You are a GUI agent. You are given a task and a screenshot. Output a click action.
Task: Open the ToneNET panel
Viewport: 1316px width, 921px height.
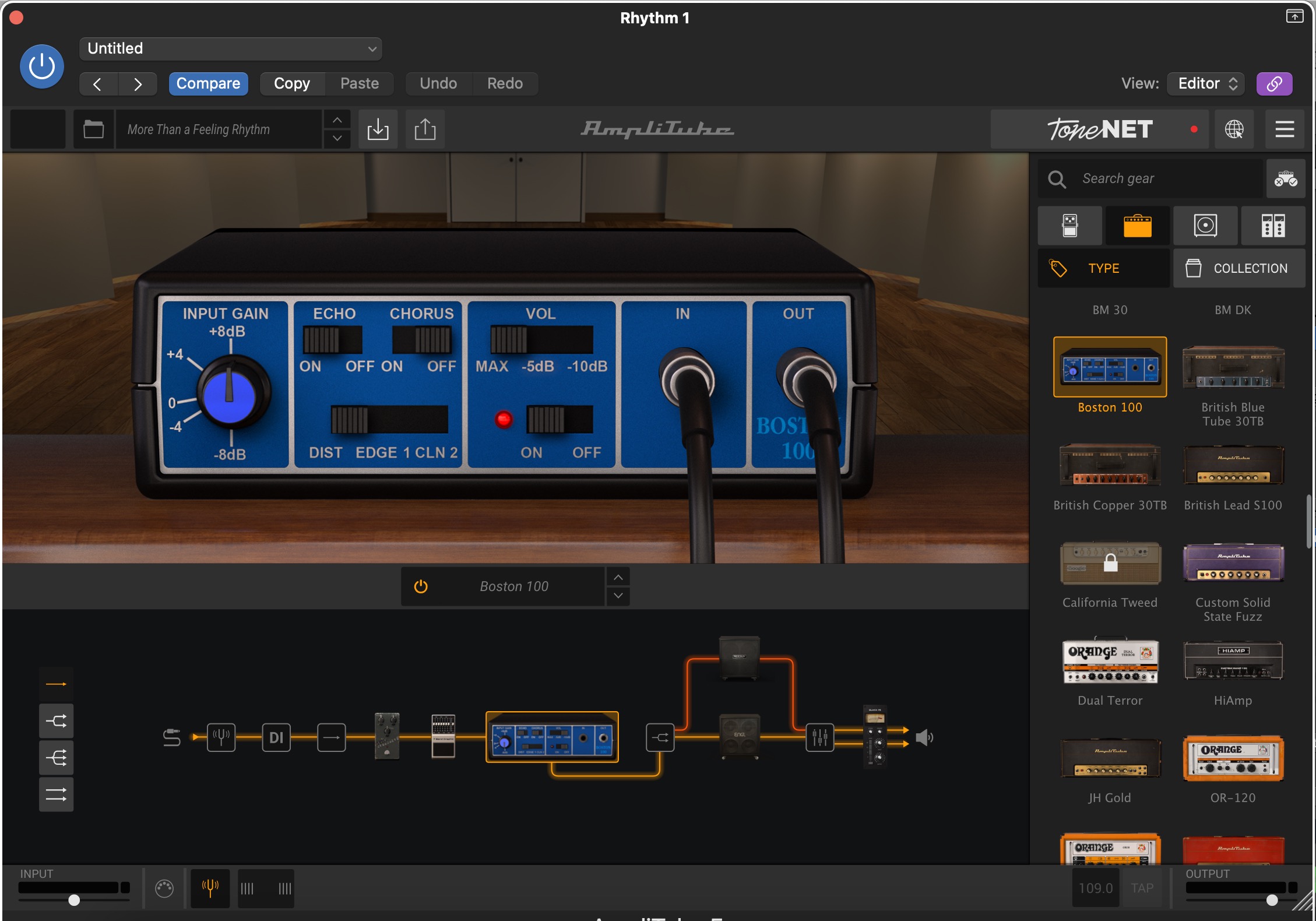[1100, 129]
